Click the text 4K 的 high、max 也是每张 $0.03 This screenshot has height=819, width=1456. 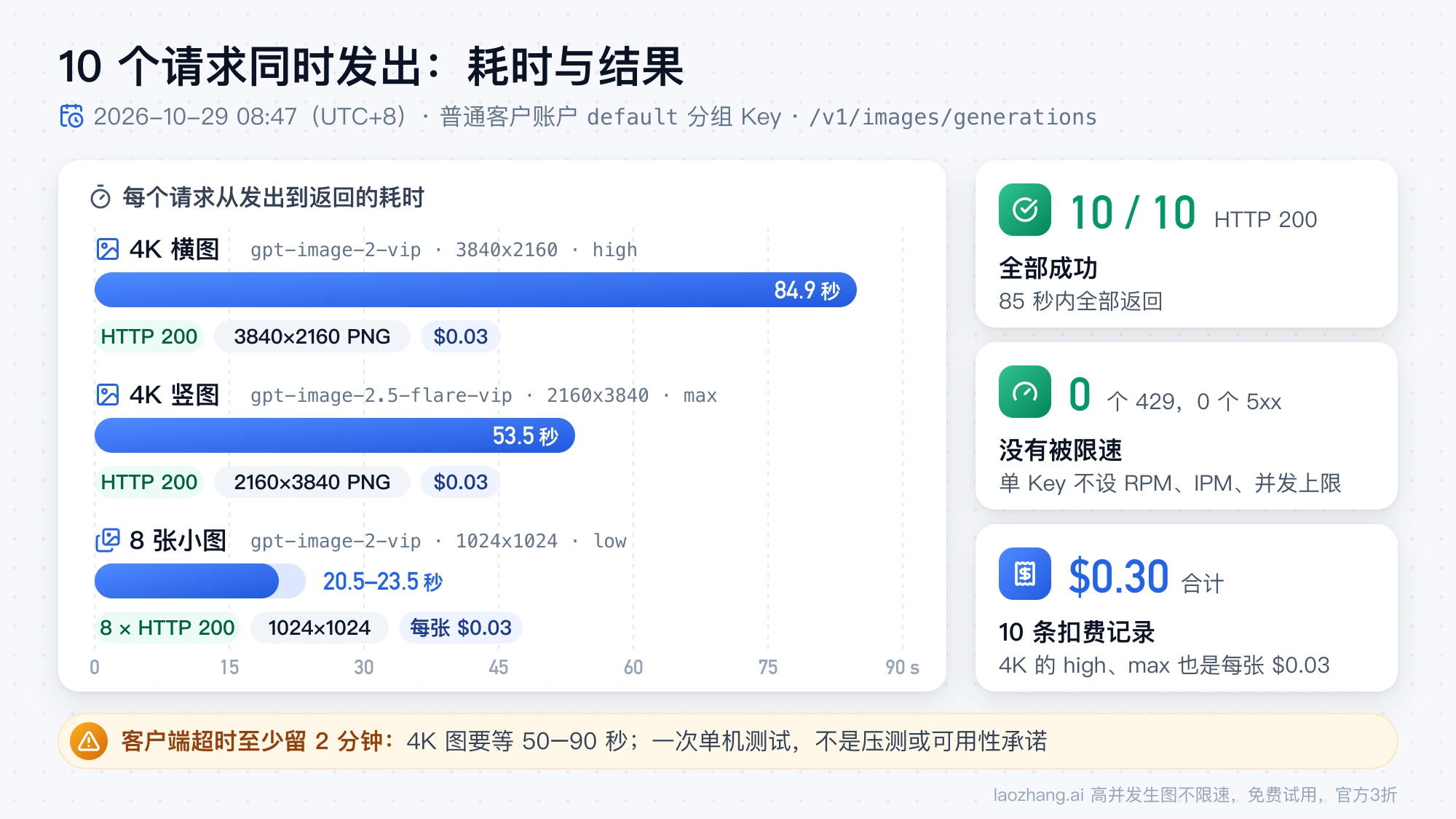tap(1164, 665)
